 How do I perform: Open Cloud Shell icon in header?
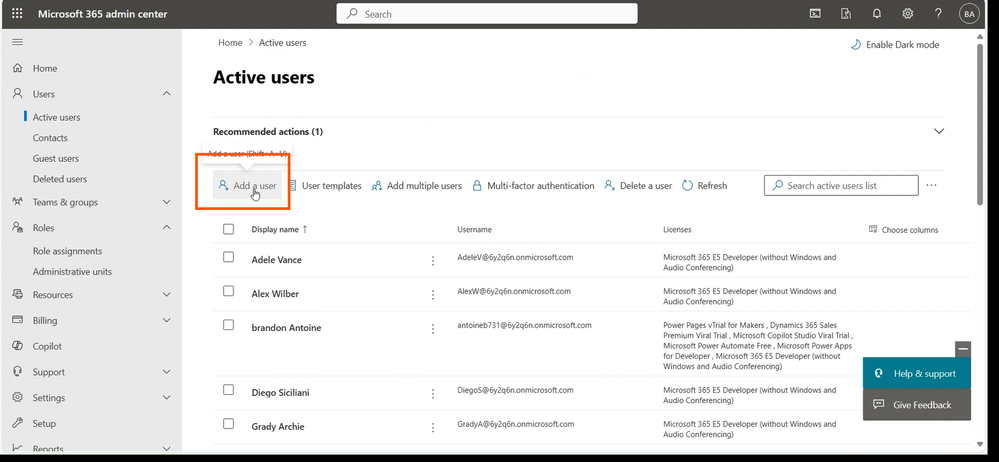[815, 13]
